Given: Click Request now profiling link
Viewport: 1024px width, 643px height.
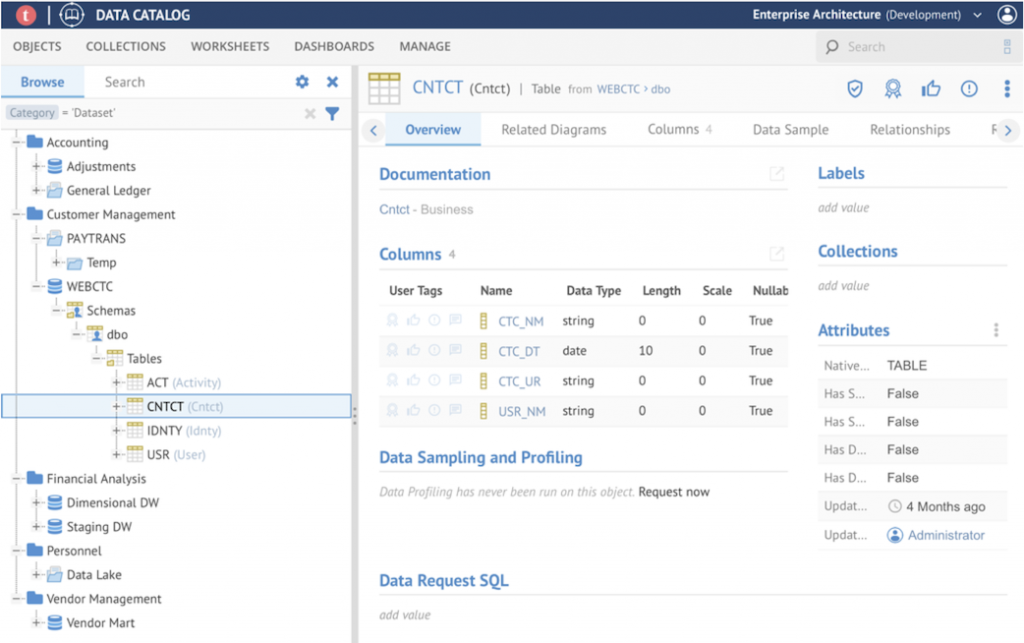Looking at the screenshot, I should pos(674,492).
